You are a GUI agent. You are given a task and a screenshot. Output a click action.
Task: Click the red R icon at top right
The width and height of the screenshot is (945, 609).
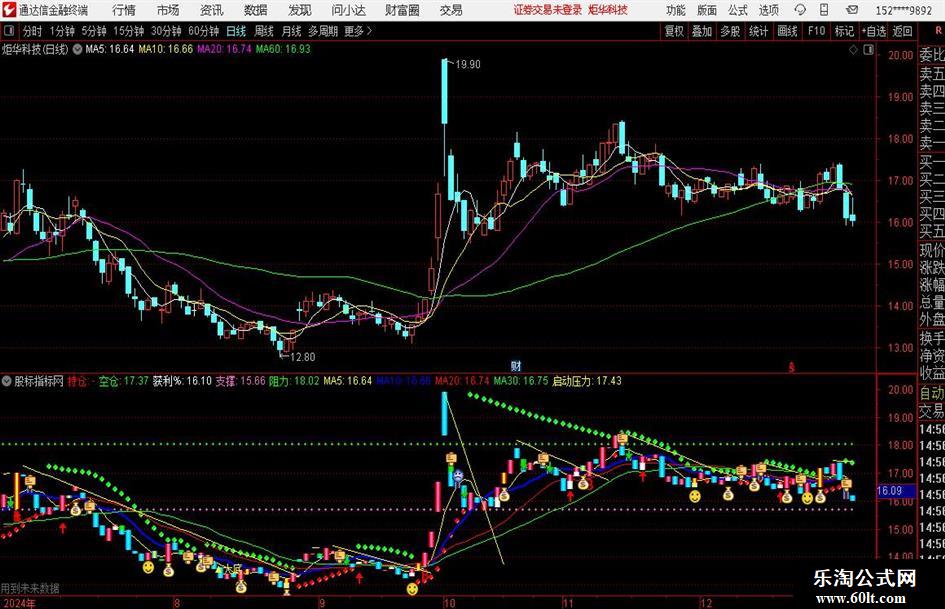click(938, 31)
